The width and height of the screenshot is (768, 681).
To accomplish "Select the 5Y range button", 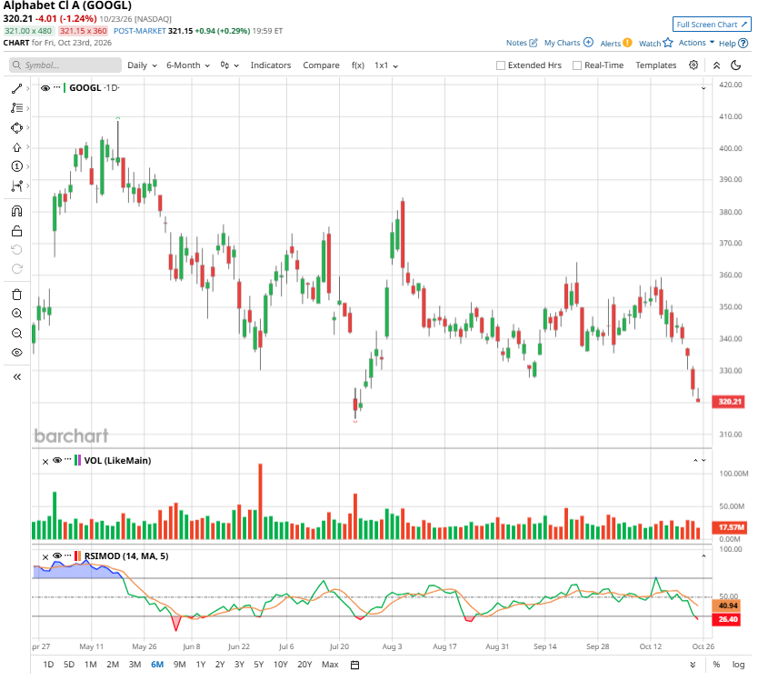I will 259,665.
